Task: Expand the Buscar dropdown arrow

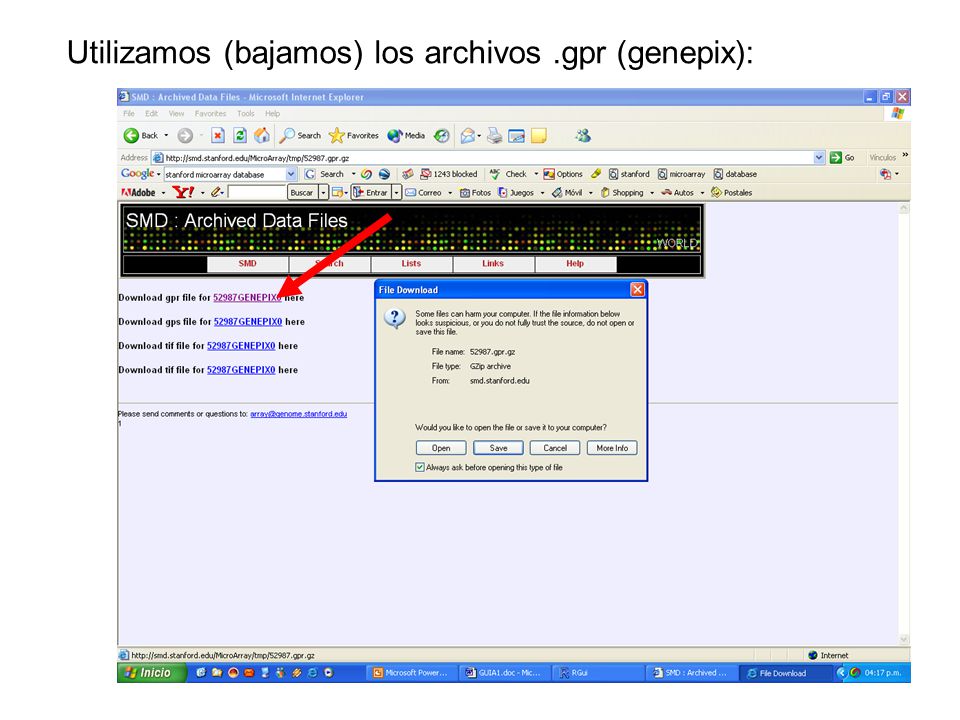Action: (x=323, y=193)
